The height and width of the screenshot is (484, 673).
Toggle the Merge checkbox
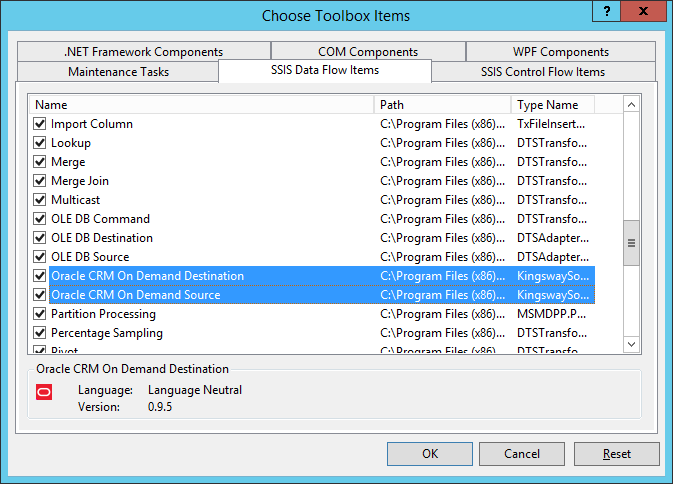(40, 162)
